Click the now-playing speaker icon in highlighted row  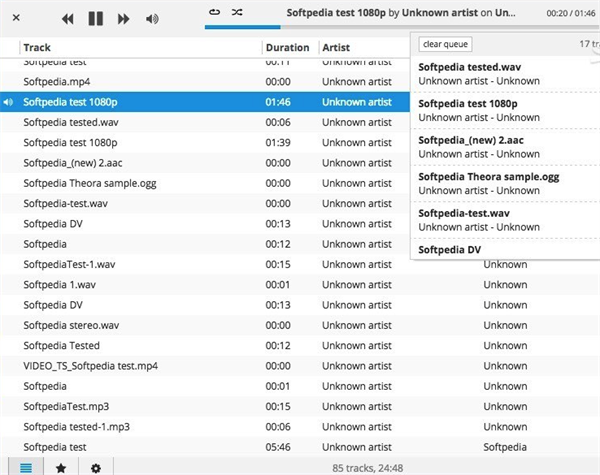click(x=8, y=102)
